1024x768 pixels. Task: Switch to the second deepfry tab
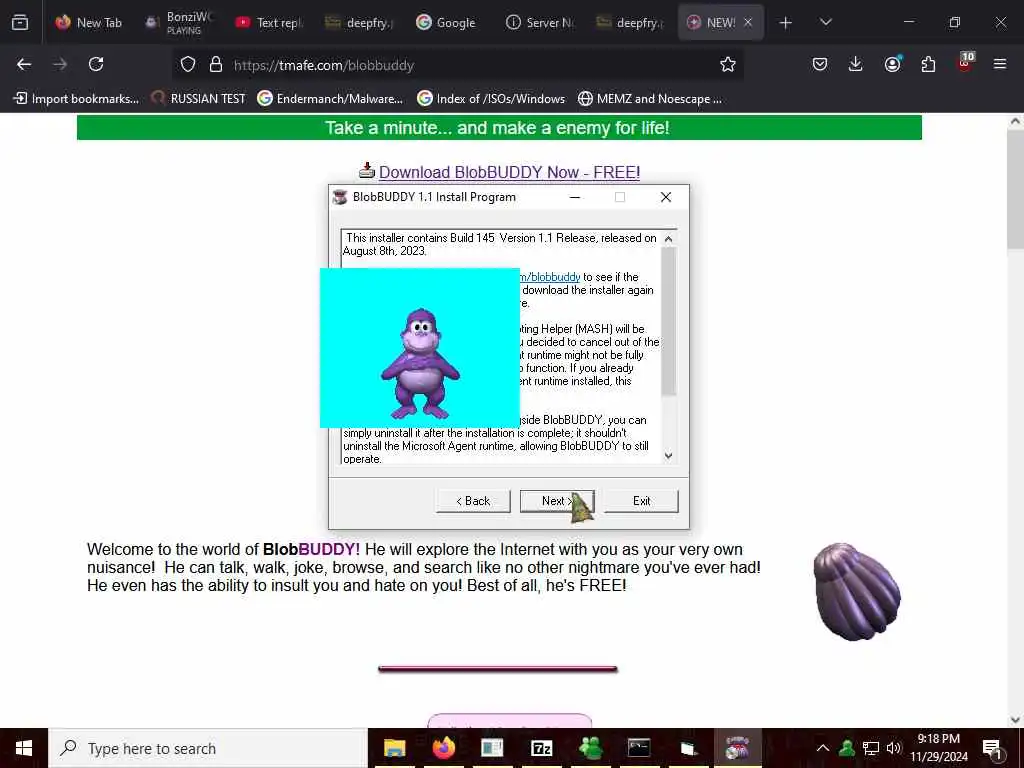tap(630, 23)
